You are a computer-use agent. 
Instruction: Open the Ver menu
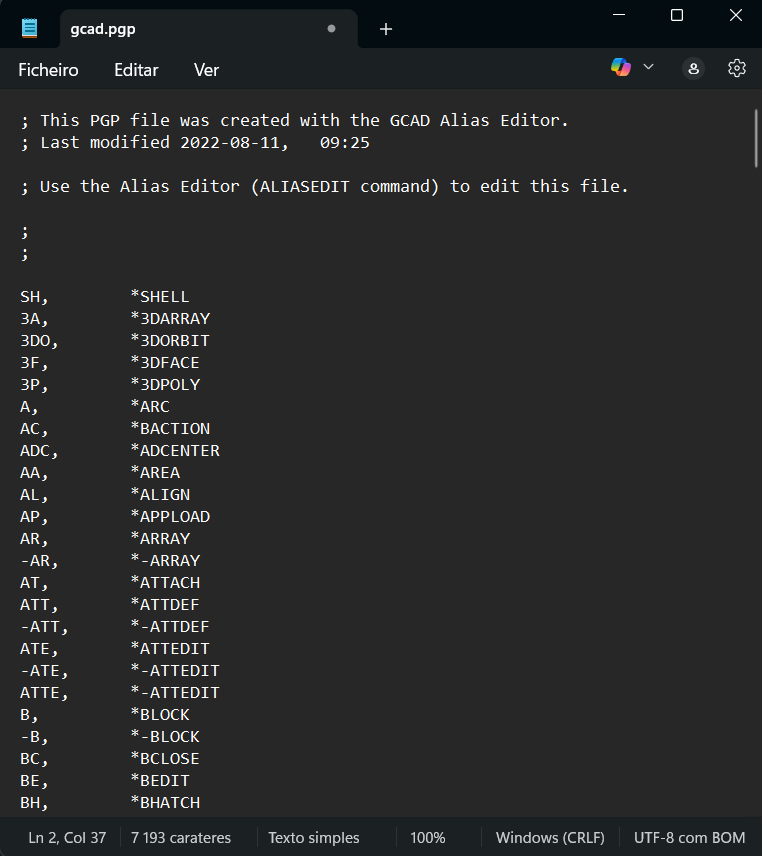coord(206,70)
